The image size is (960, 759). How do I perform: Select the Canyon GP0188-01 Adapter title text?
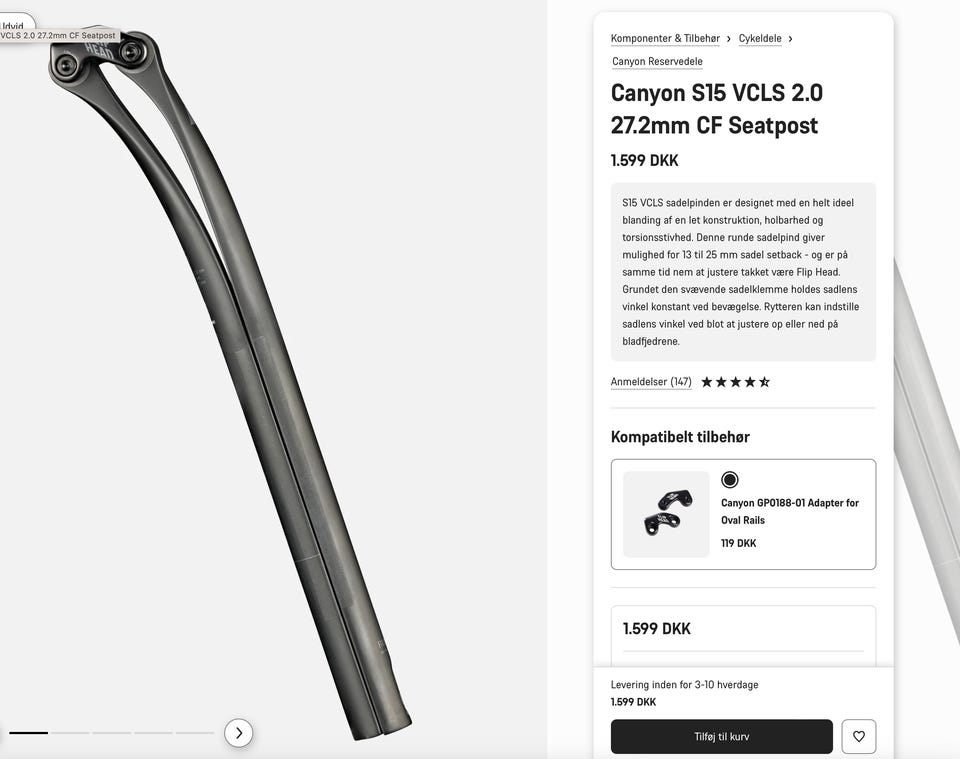click(790, 511)
